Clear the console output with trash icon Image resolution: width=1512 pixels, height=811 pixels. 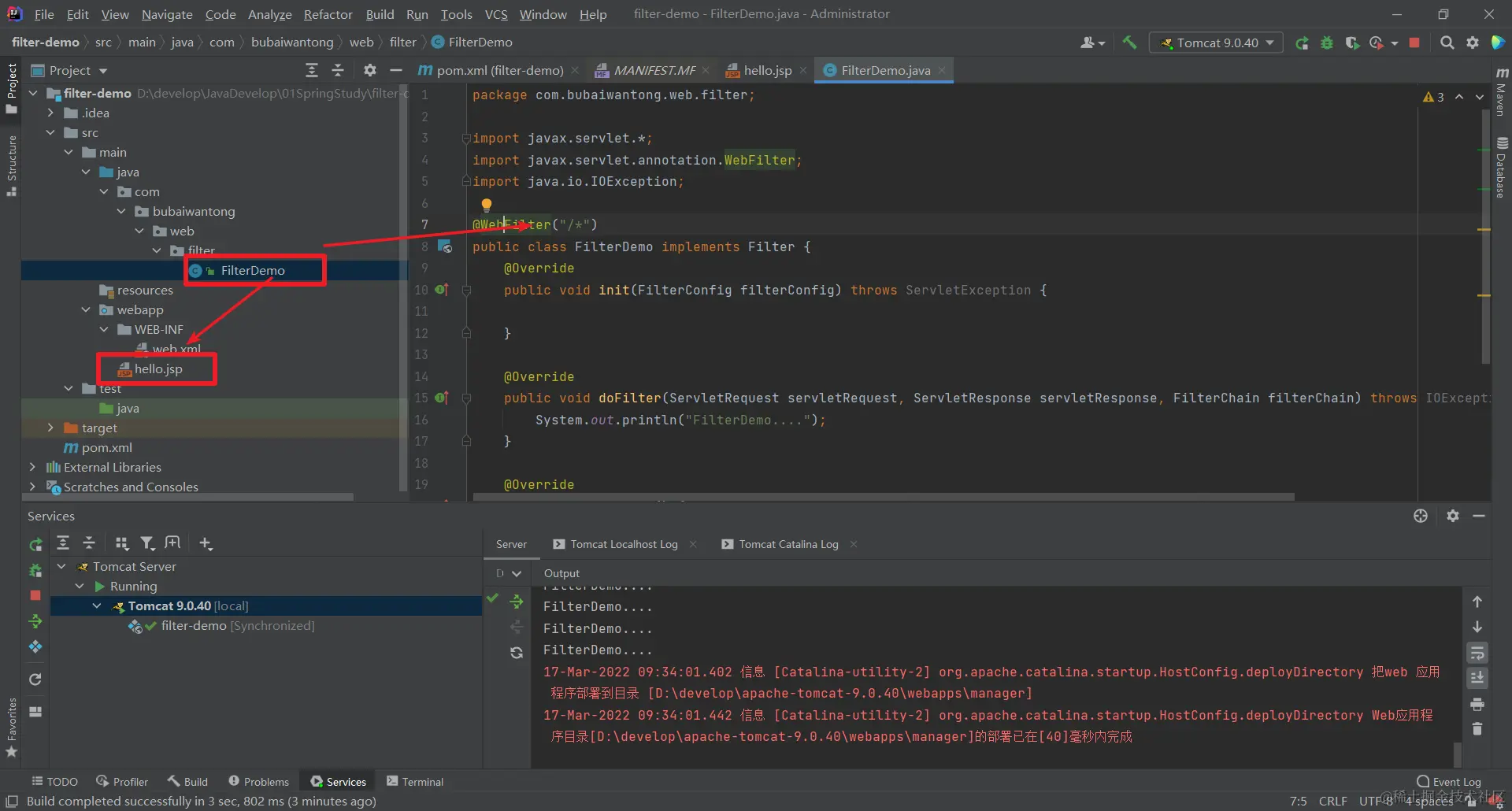(1477, 729)
